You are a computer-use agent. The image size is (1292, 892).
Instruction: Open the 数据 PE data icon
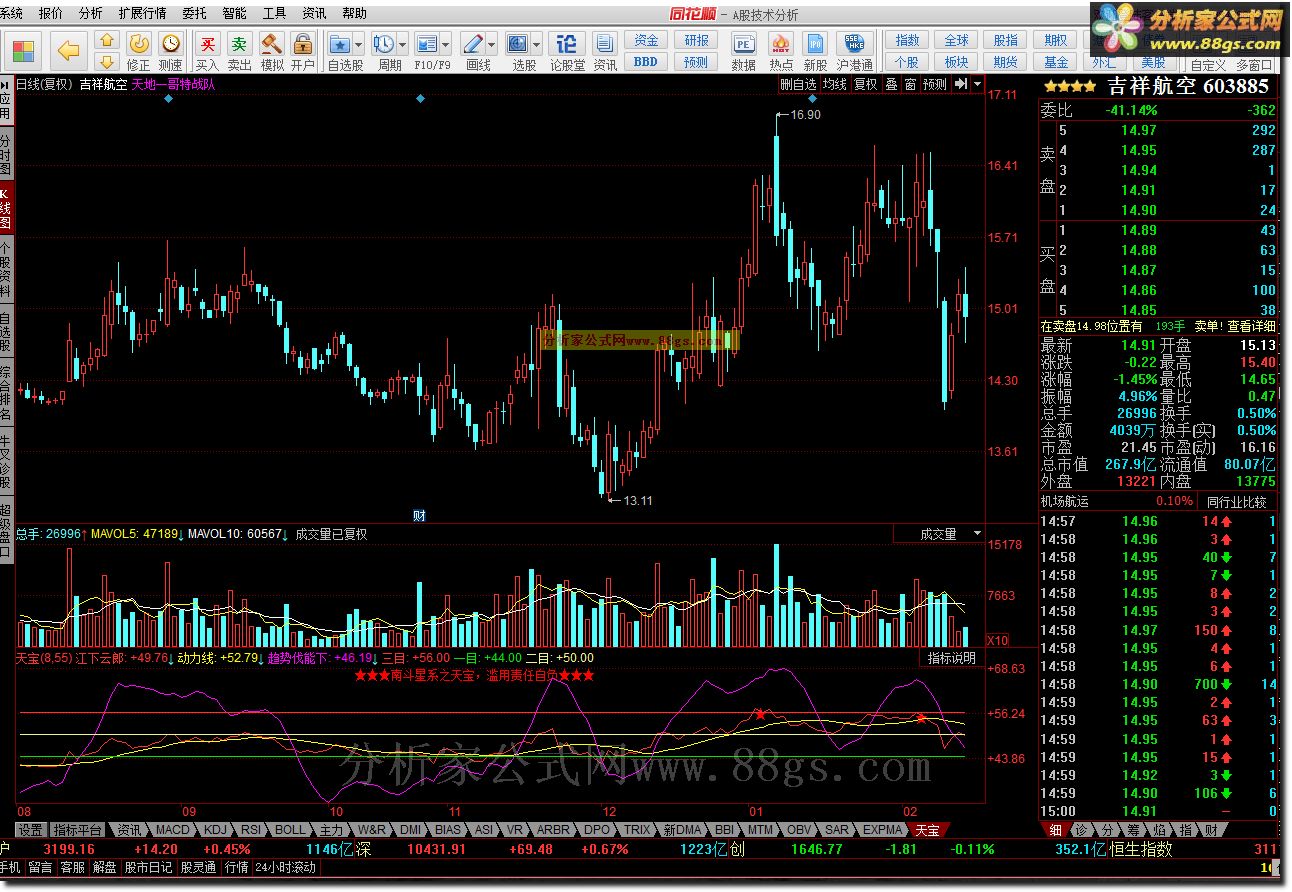click(x=743, y=43)
